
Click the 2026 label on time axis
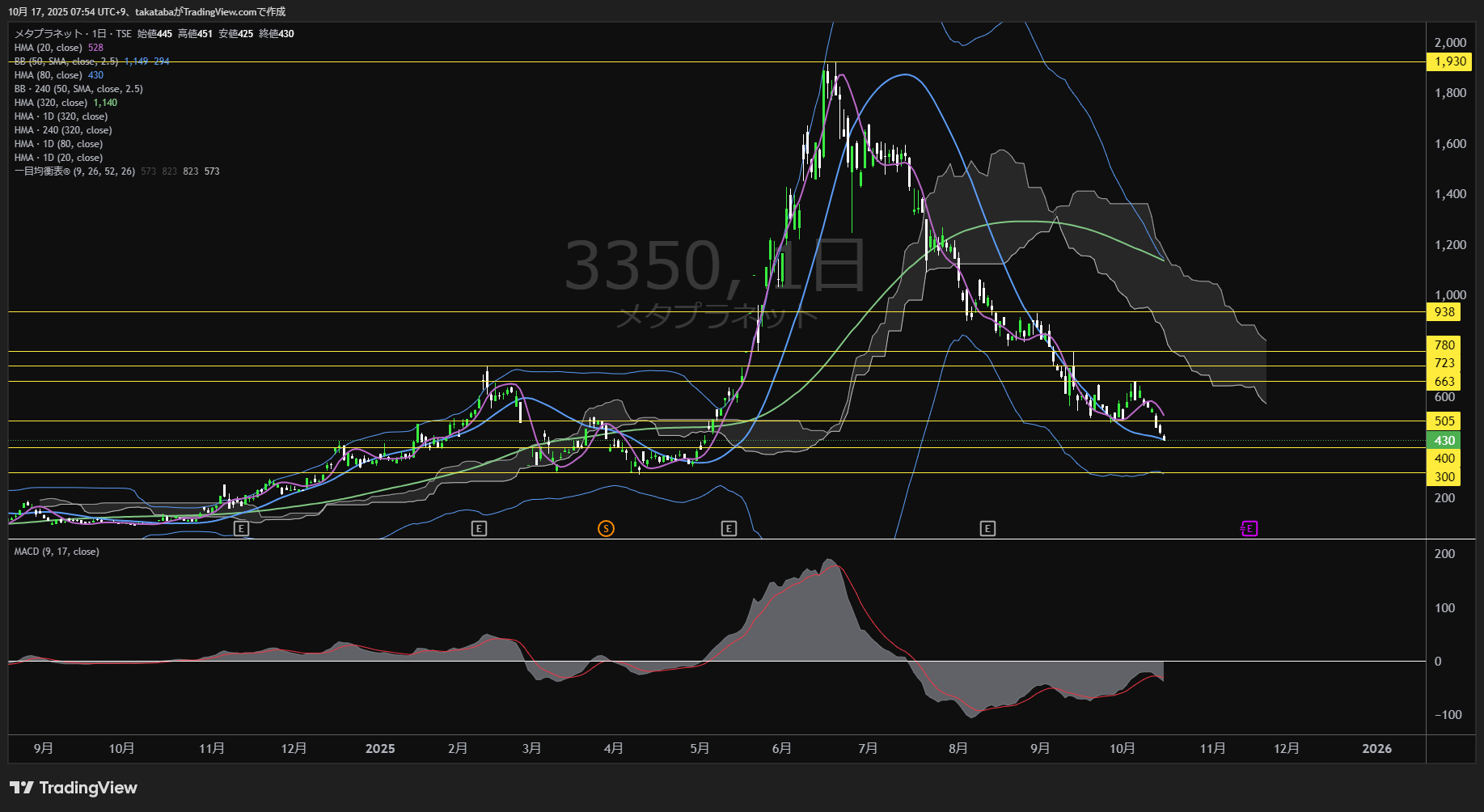(1376, 749)
